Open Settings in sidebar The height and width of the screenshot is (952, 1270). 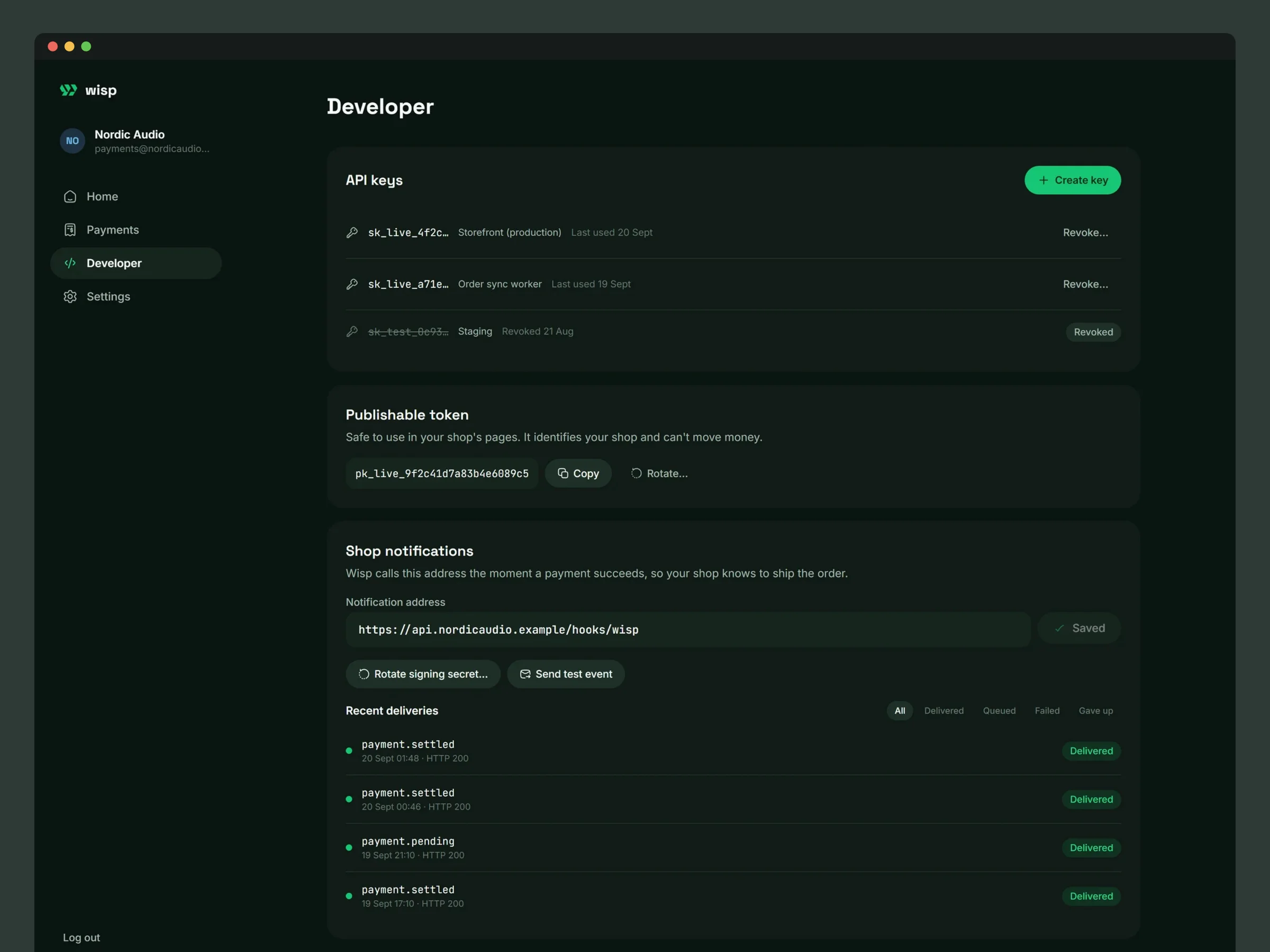pyautogui.click(x=136, y=297)
